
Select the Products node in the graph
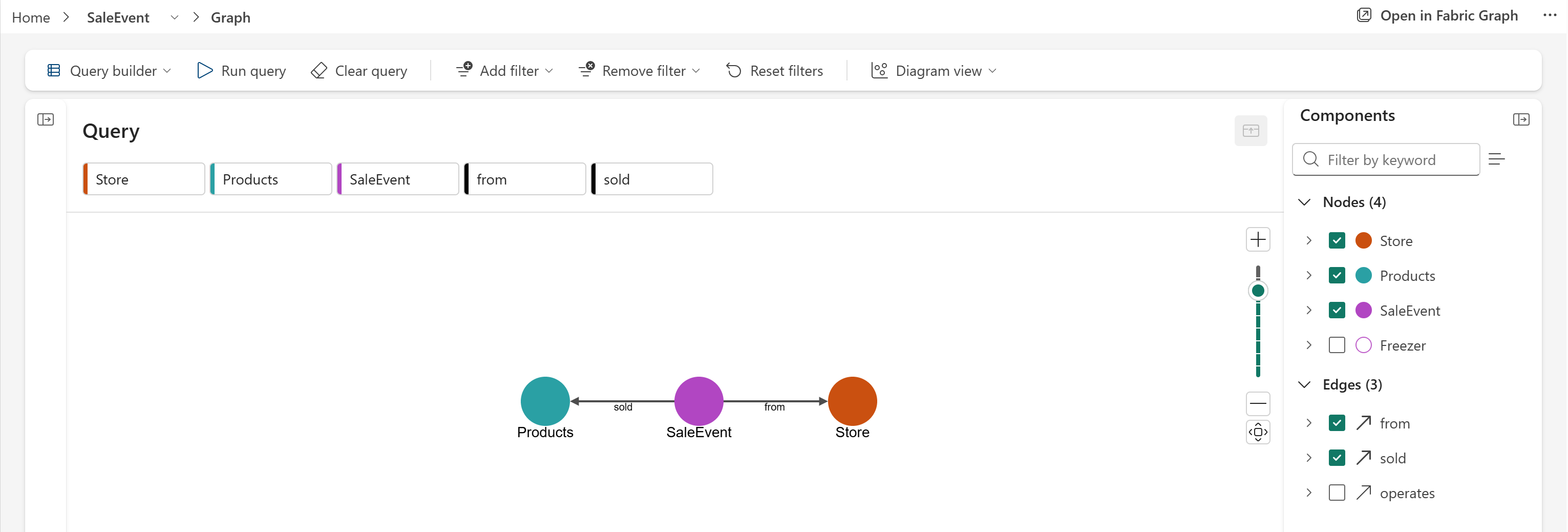tap(545, 401)
